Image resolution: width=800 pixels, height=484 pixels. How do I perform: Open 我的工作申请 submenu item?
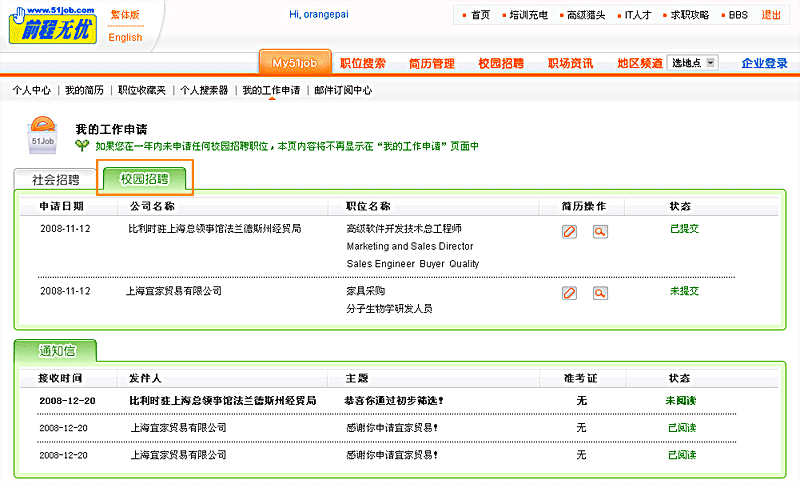pos(271,90)
